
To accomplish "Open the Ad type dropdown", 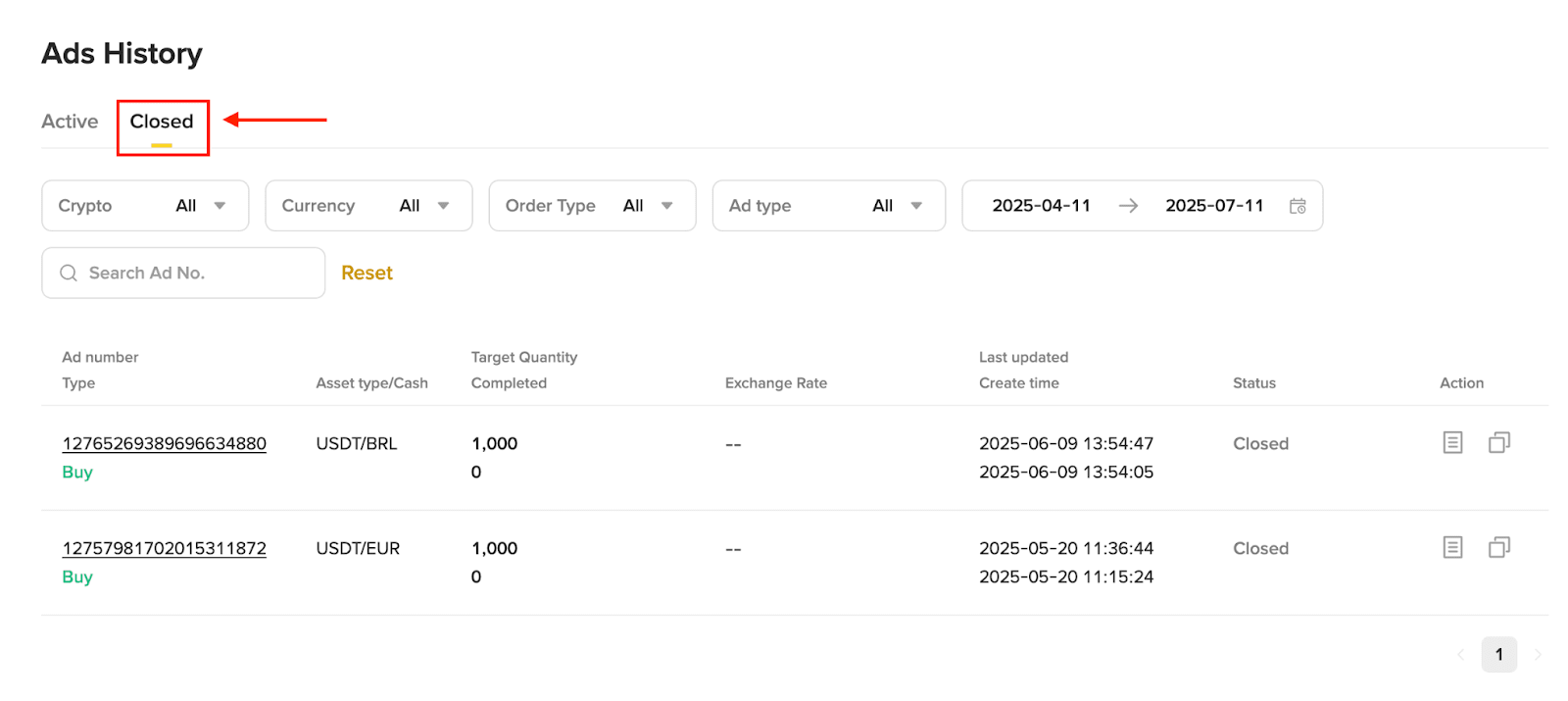I will (x=828, y=206).
